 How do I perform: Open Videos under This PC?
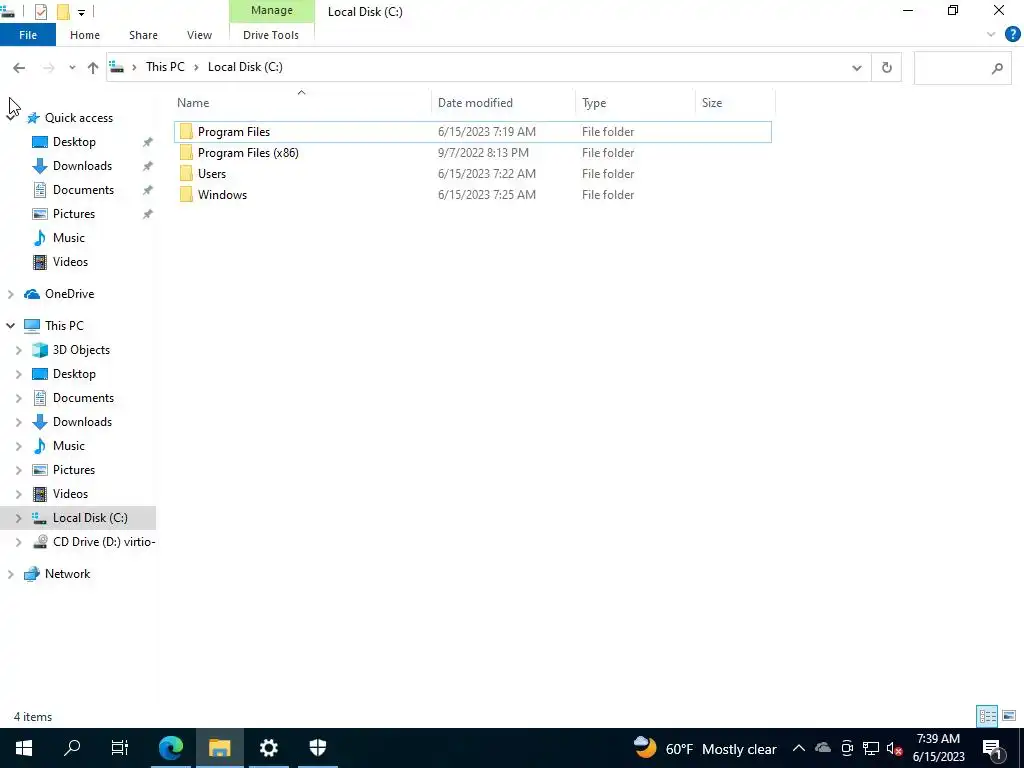click(70, 494)
